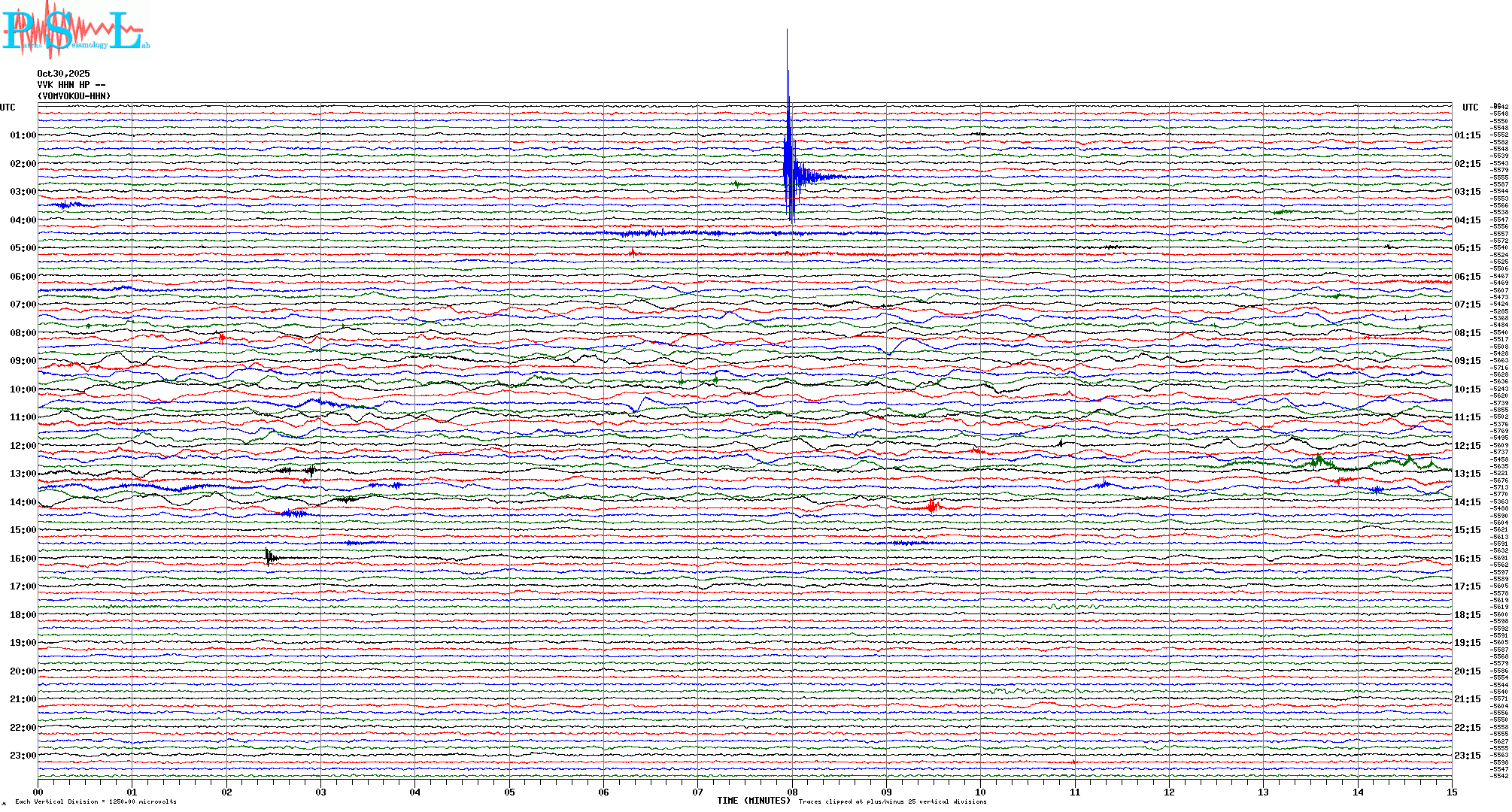
Task: Click minute 00 on bottom time axis
Action: 38,792
